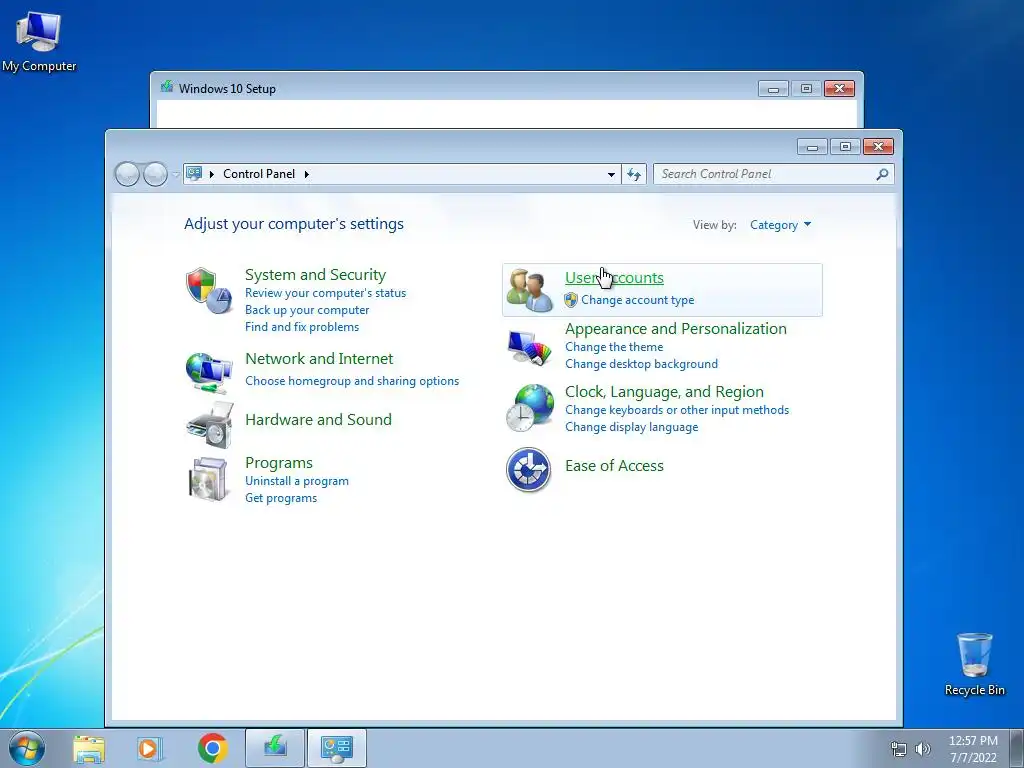The width and height of the screenshot is (1024, 768).
Task: Open Clock, Language, and Region heading
Action: tap(664, 392)
